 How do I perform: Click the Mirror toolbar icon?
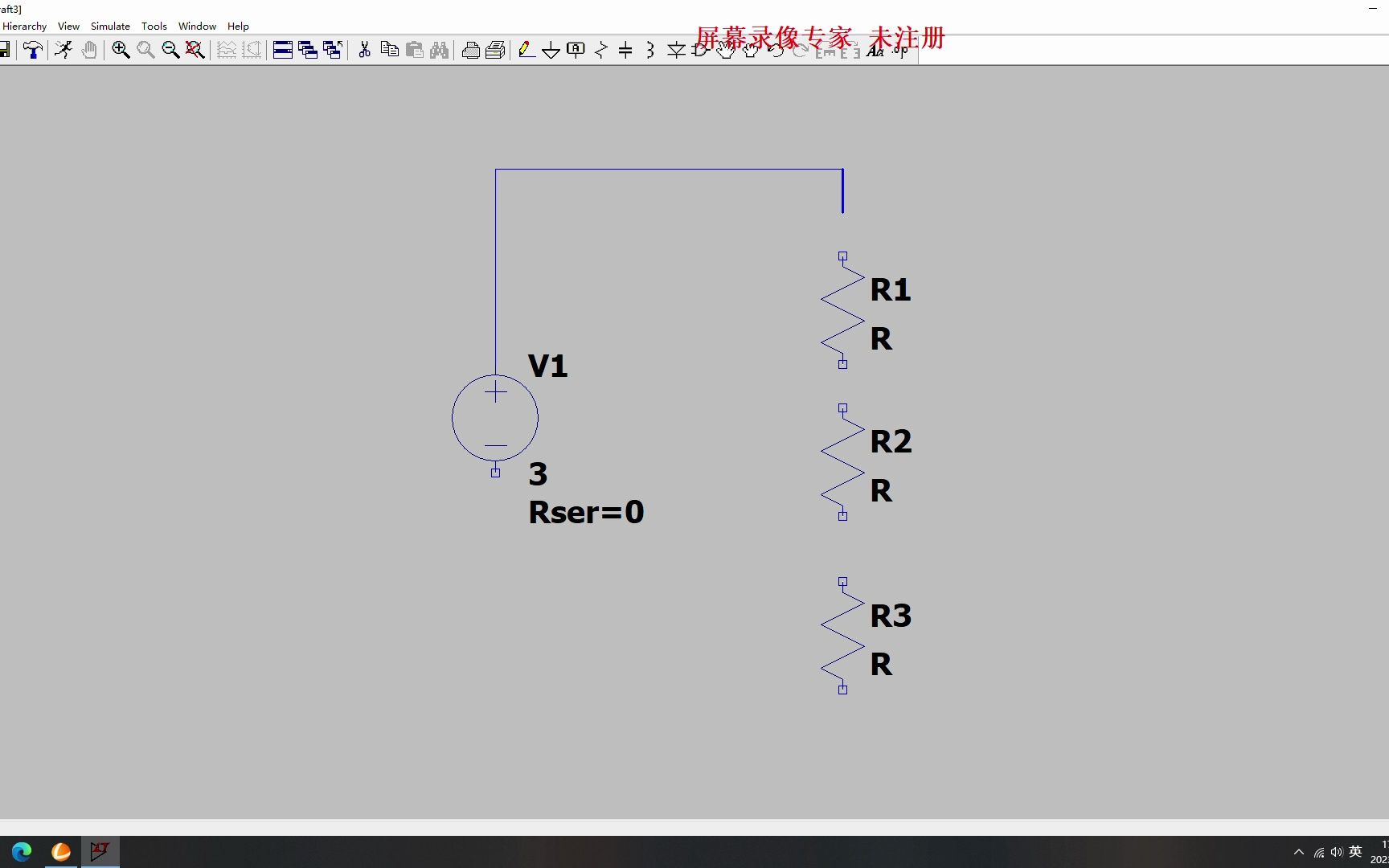[850, 50]
